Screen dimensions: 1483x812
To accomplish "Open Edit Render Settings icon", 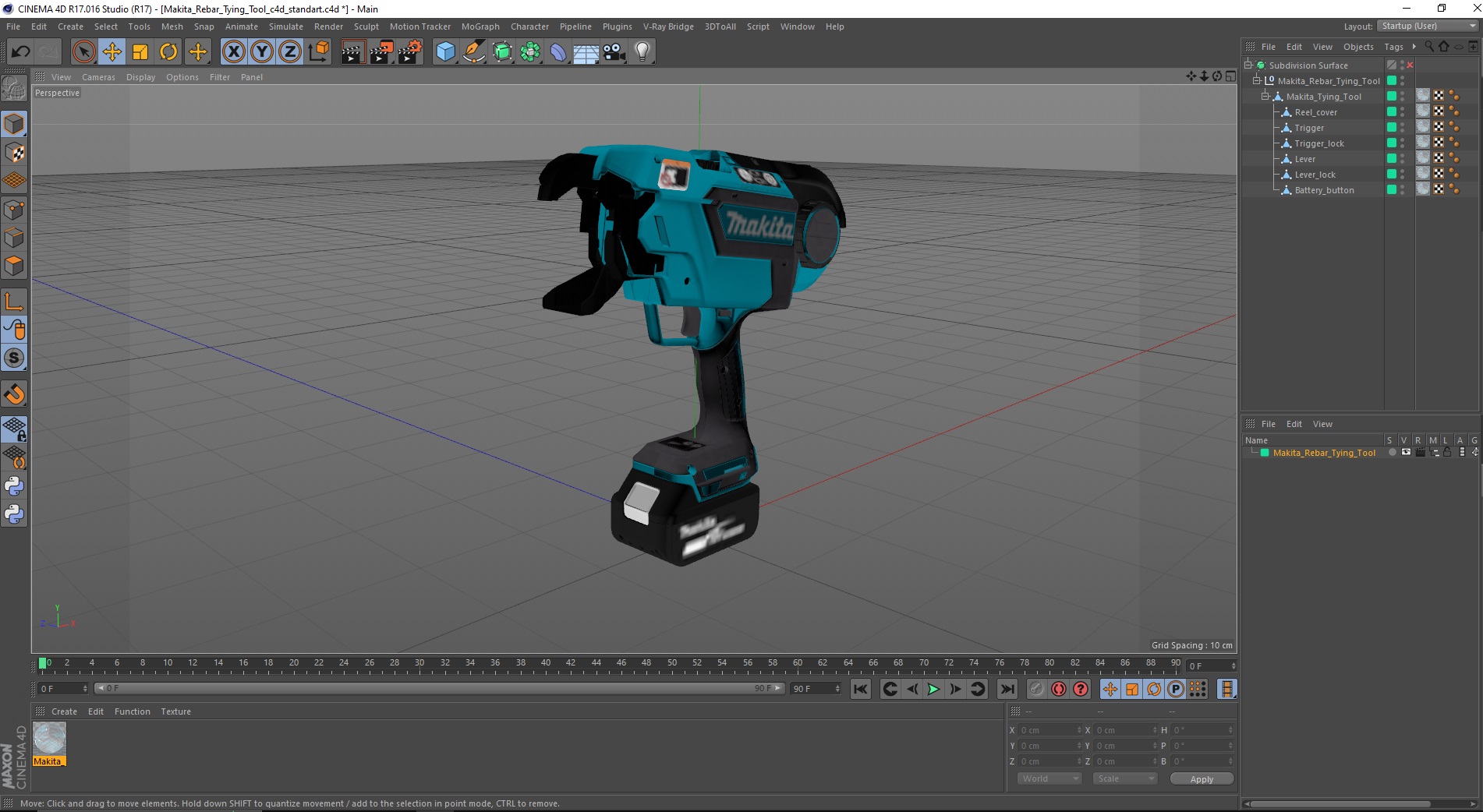I will tap(409, 52).
